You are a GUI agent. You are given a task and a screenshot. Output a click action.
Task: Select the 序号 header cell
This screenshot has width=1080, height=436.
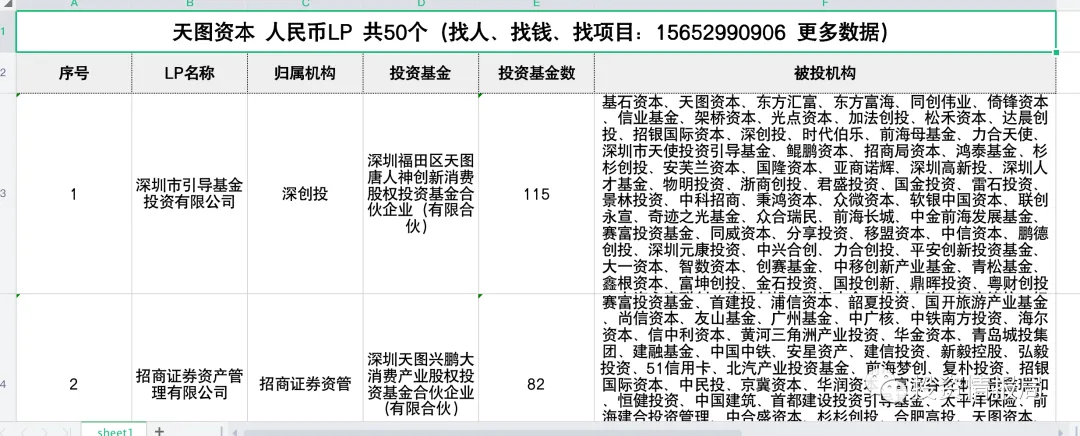coord(74,73)
